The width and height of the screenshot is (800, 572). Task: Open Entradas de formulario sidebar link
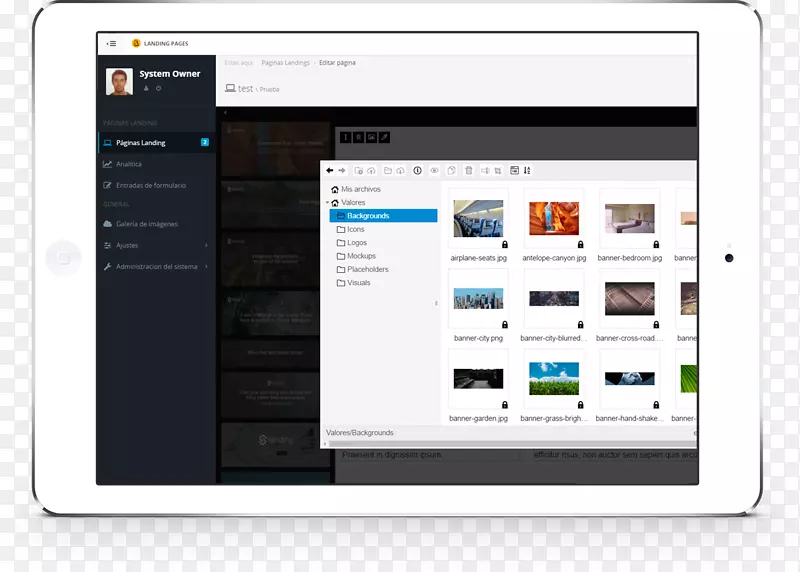click(x=150, y=185)
